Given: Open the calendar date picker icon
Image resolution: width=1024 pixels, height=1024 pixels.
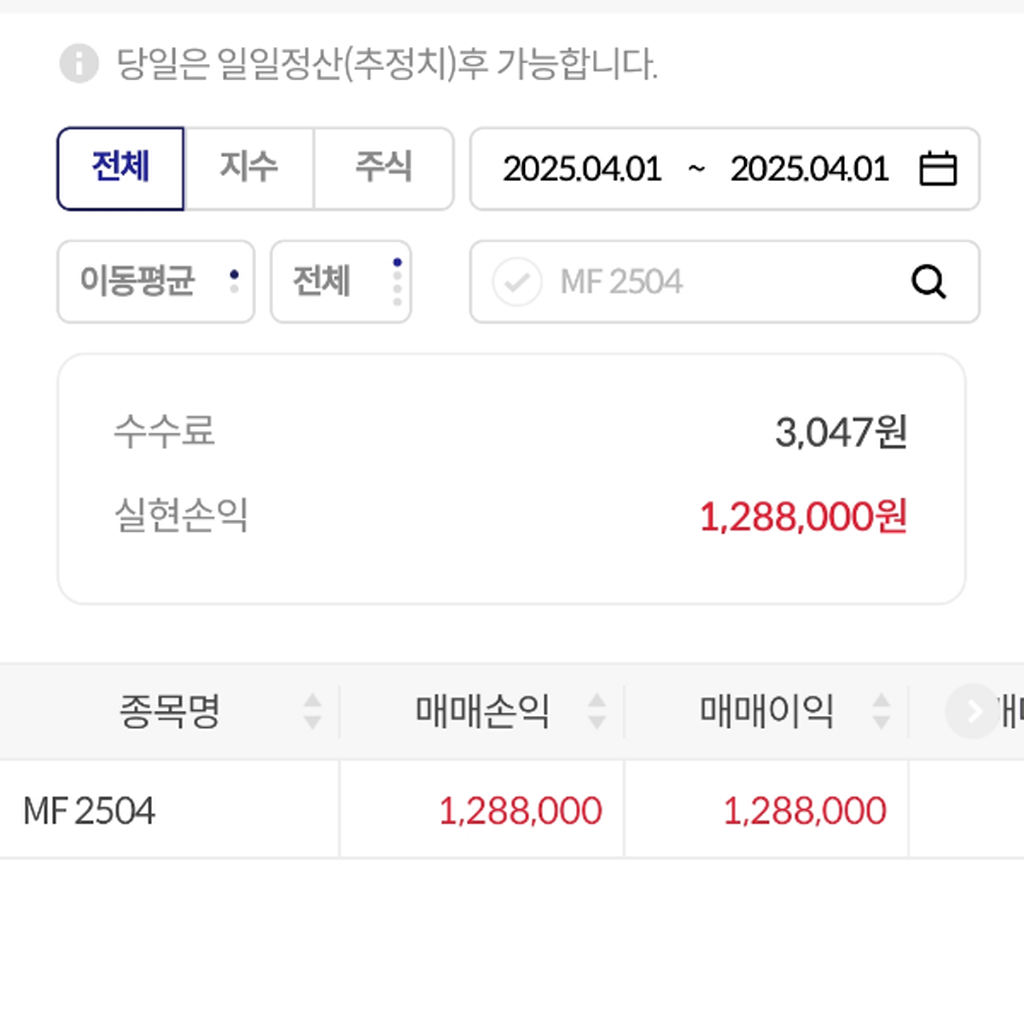Looking at the screenshot, I should click(x=937, y=169).
